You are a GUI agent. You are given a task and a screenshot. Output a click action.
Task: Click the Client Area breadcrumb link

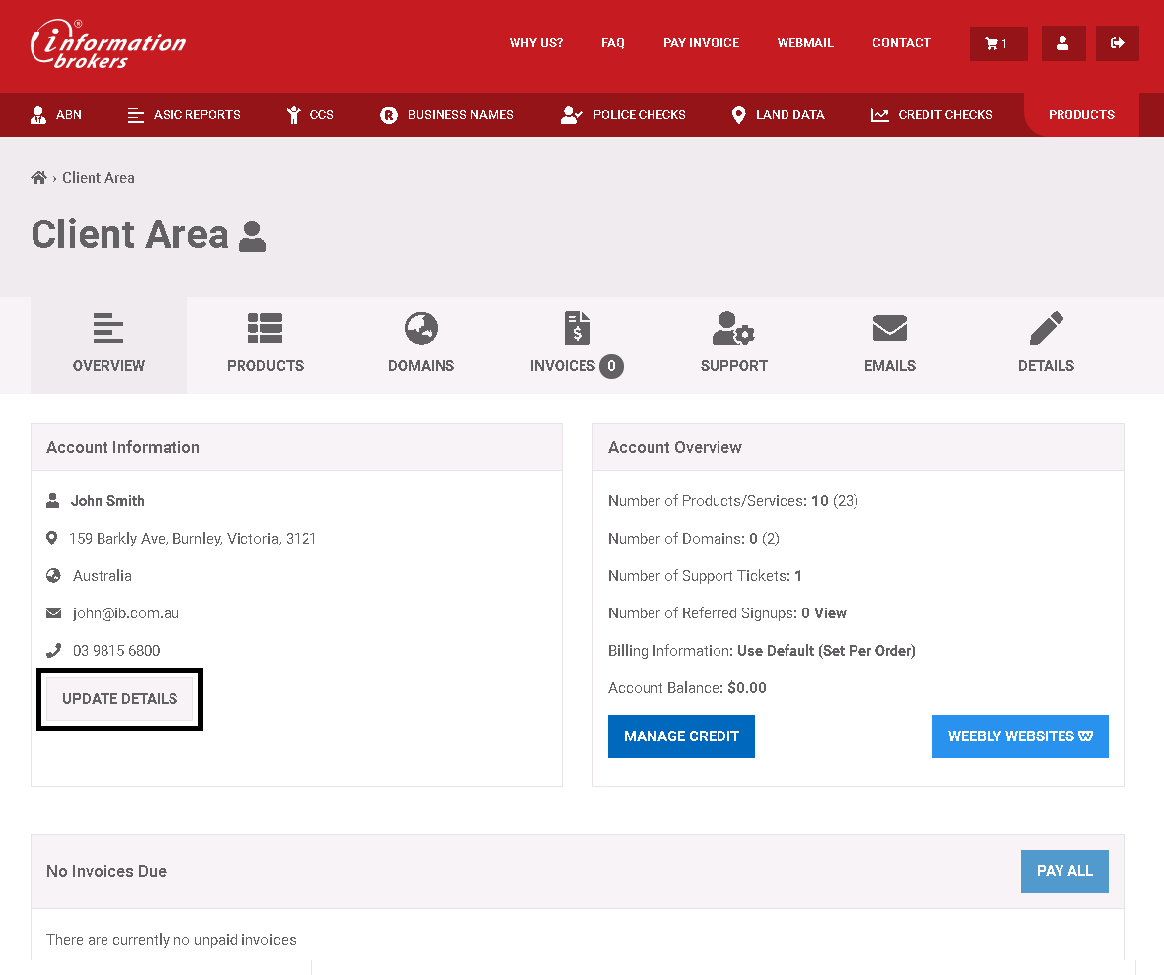pos(98,178)
